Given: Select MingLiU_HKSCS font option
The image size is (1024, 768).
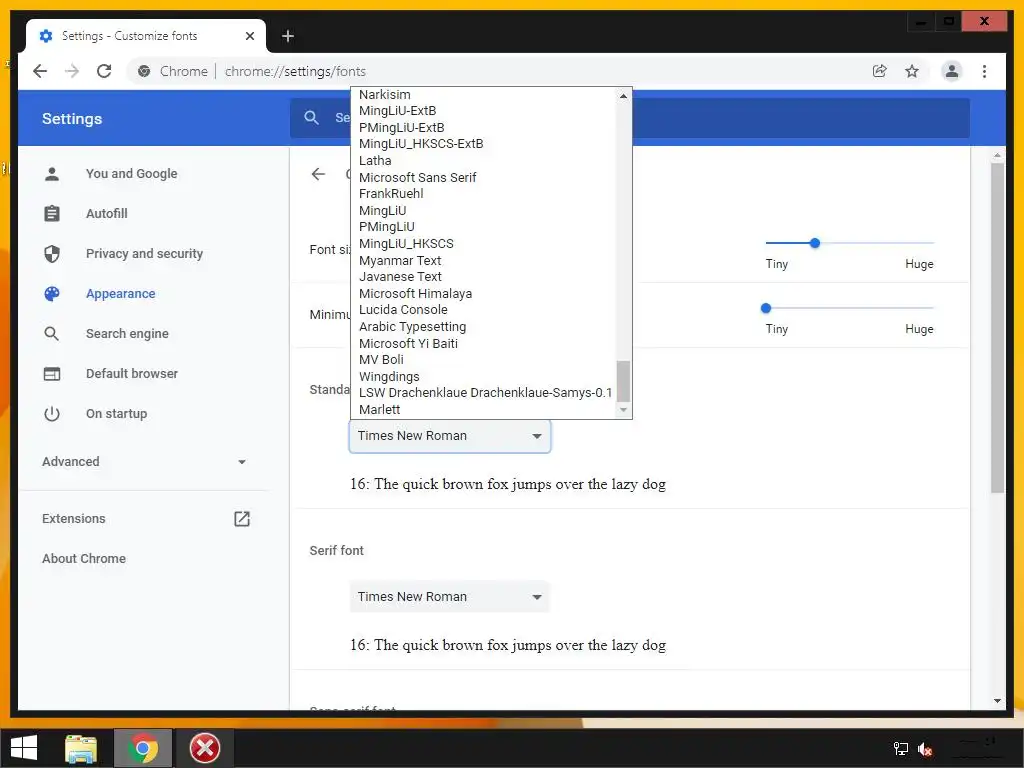Looking at the screenshot, I should click(x=483, y=244).
